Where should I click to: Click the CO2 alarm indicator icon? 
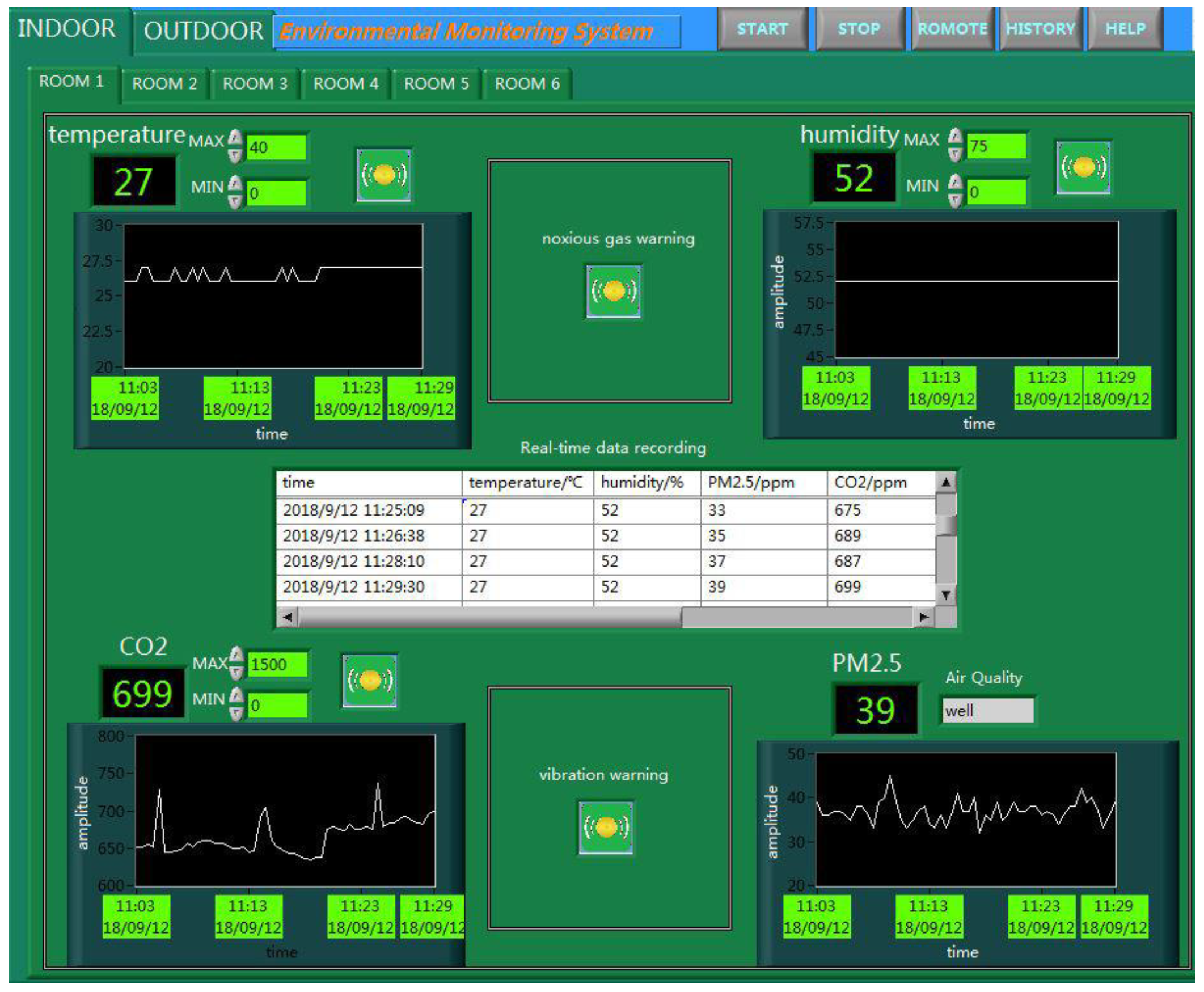pos(369,680)
